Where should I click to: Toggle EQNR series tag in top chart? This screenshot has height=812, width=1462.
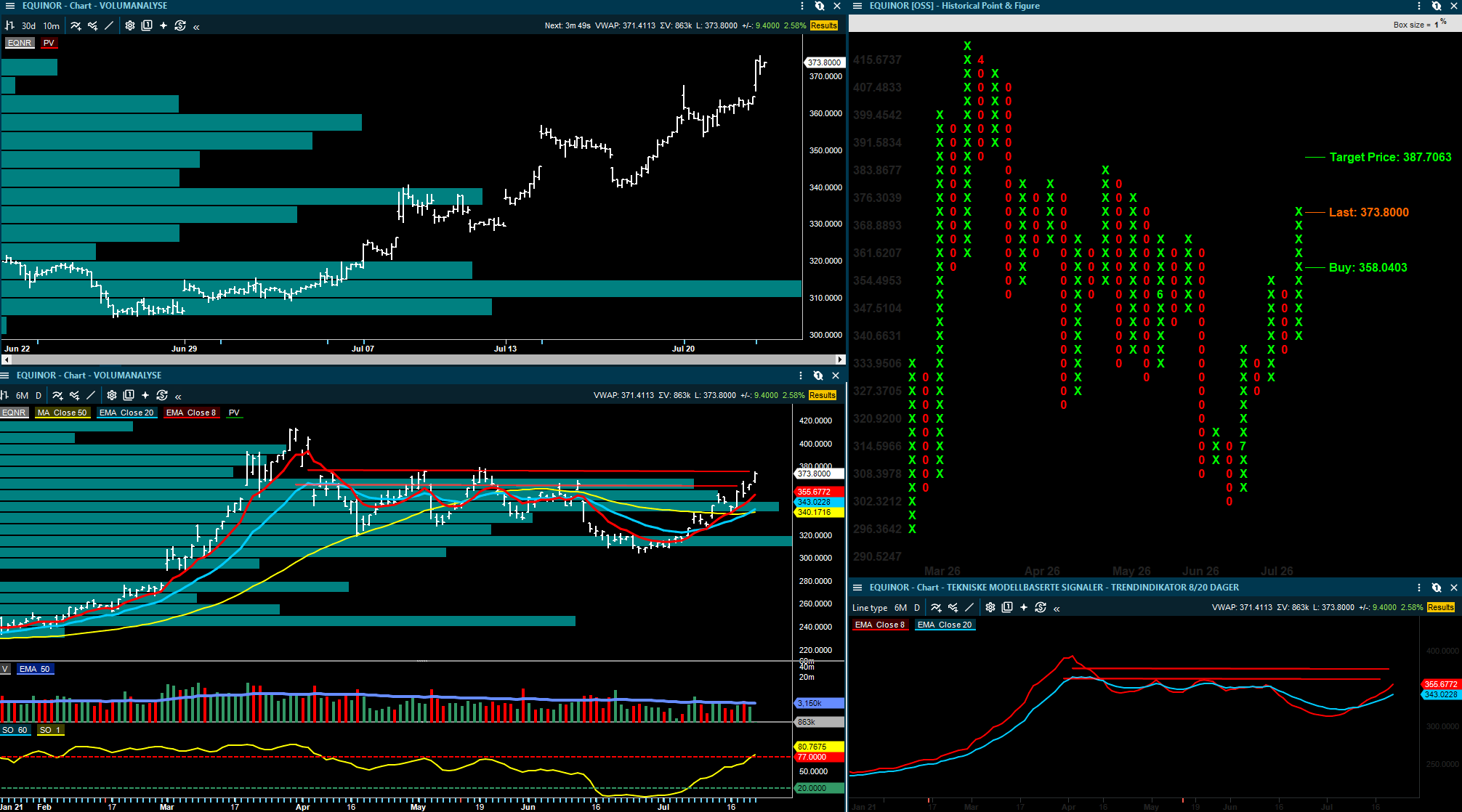(x=20, y=43)
